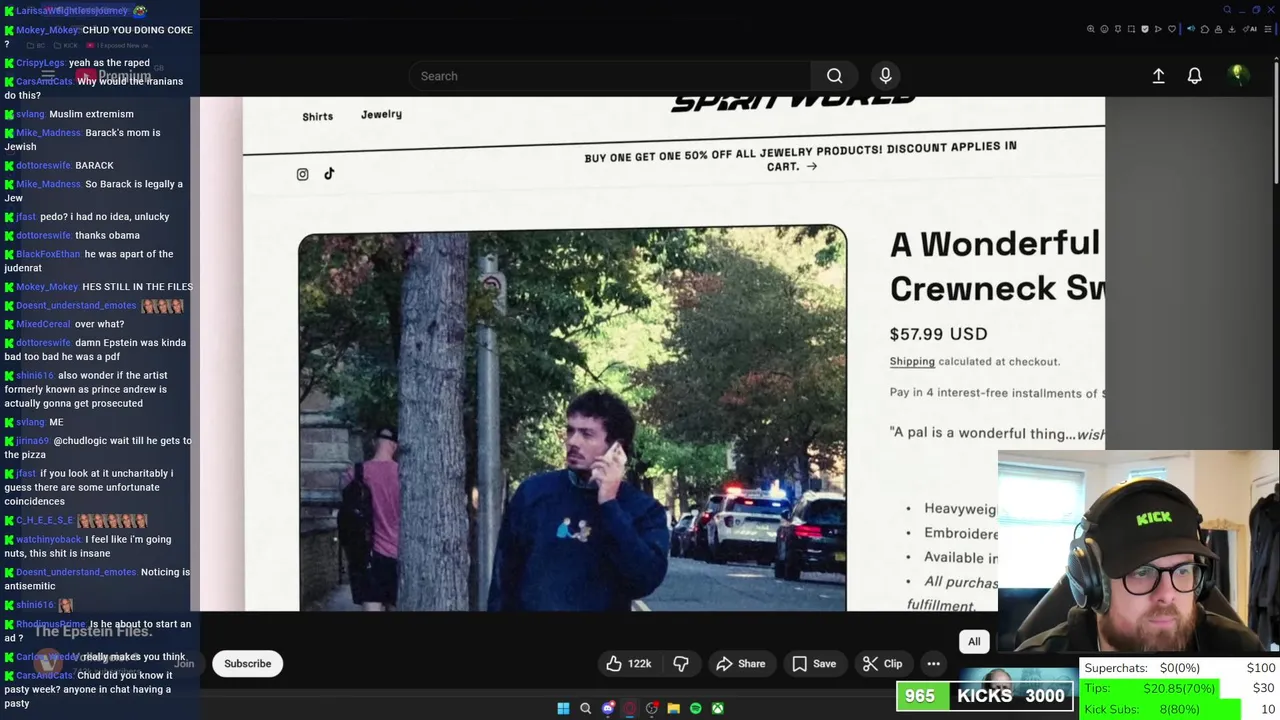Open the browser easy setup sliders icon
Screen dimensions: 1280x720
coord(1268,29)
